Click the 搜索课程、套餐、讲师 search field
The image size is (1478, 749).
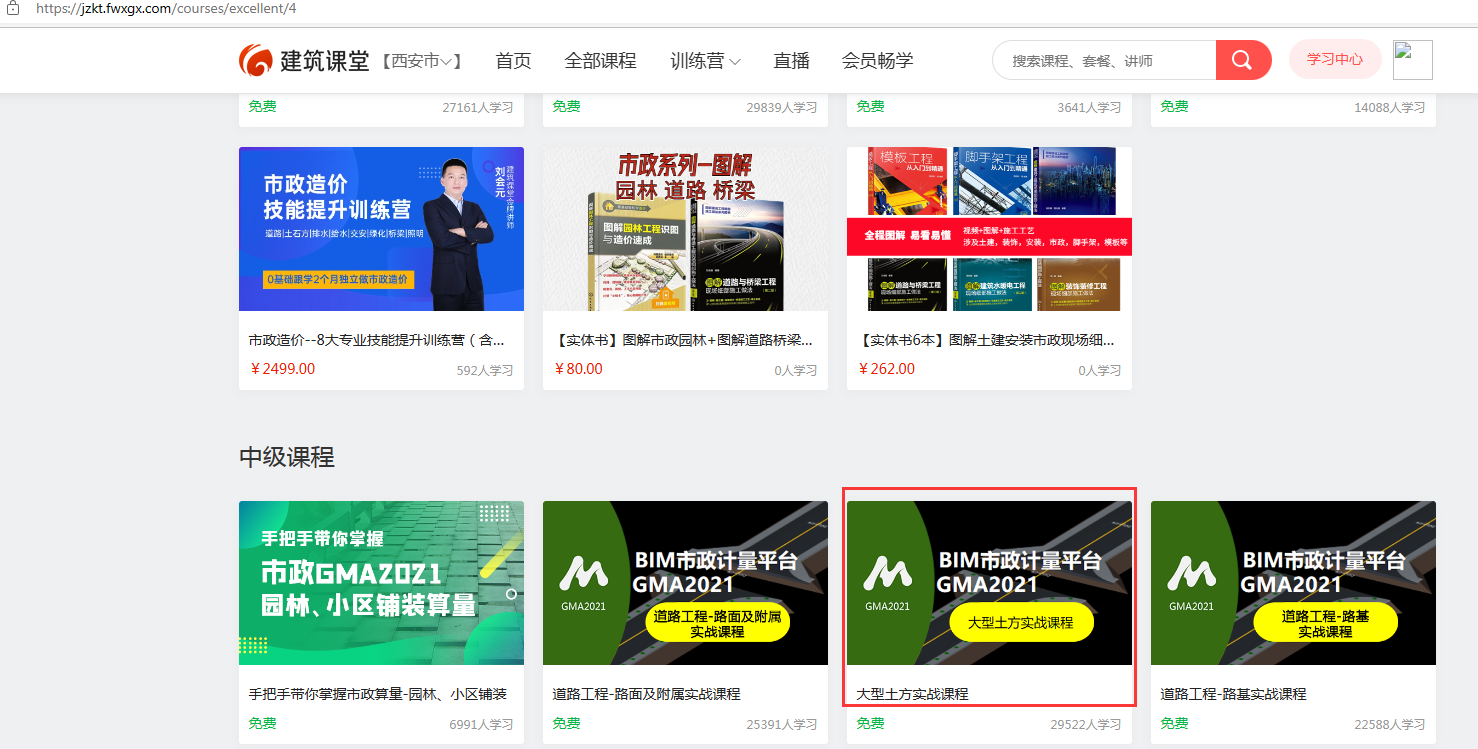coord(1104,60)
